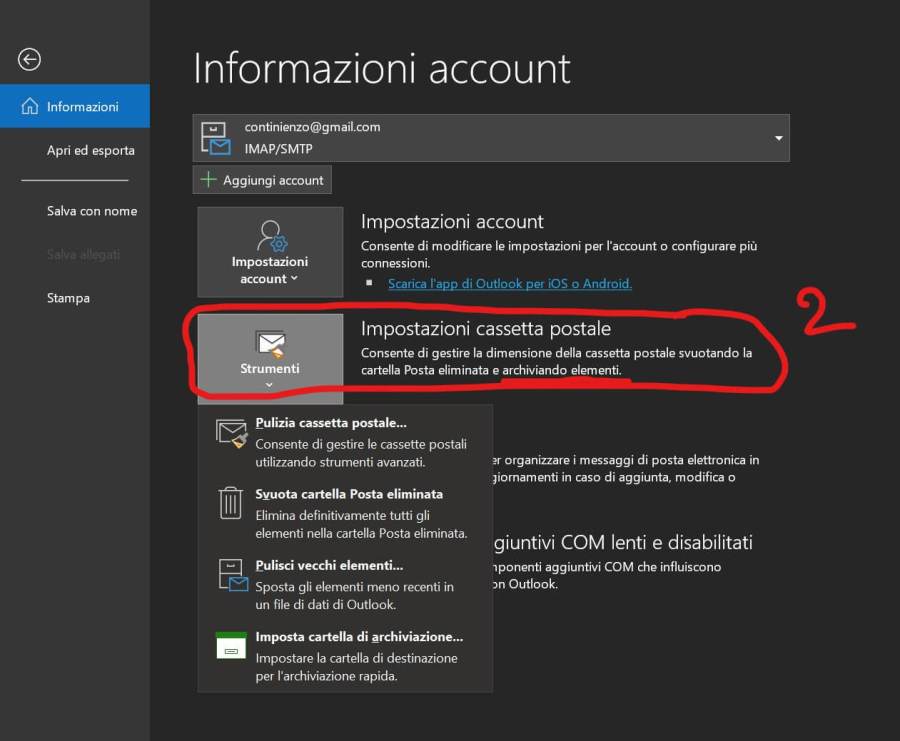The height and width of the screenshot is (741, 900).
Task: Click the trash can icon for Posta eliminata
Action: click(x=231, y=503)
